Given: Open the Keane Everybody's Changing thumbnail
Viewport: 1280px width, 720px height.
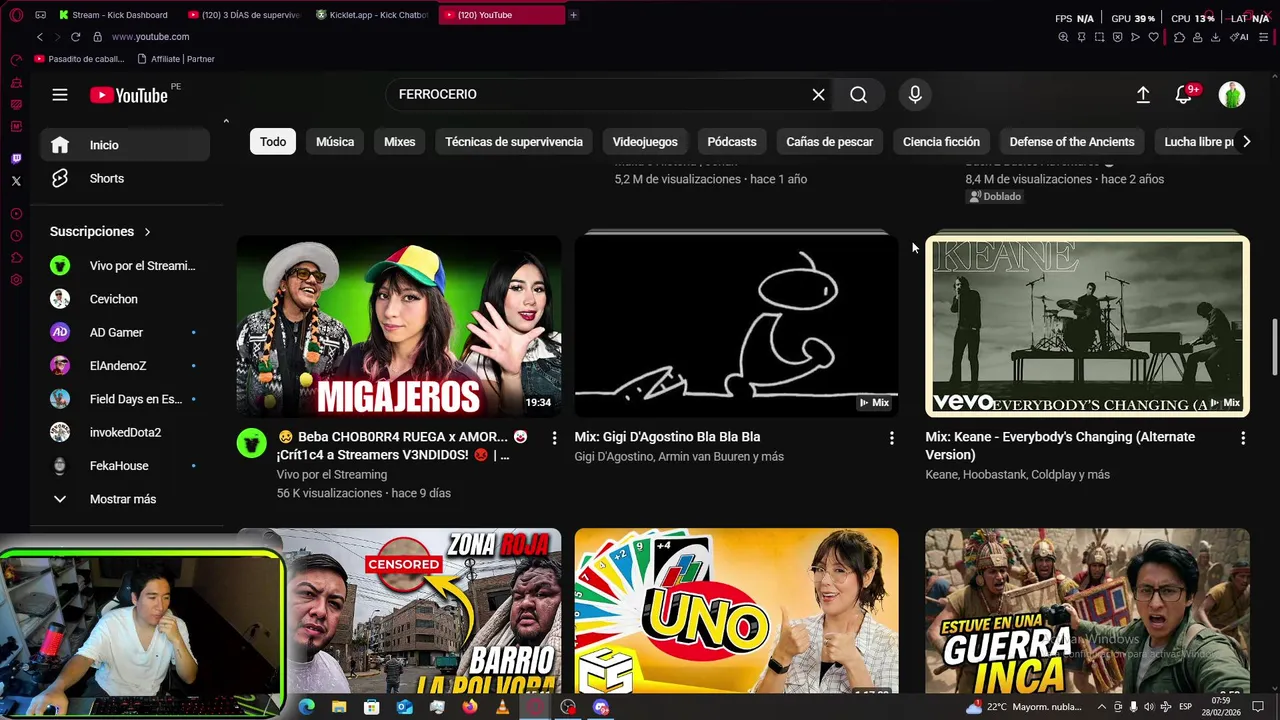Looking at the screenshot, I should (x=1087, y=326).
